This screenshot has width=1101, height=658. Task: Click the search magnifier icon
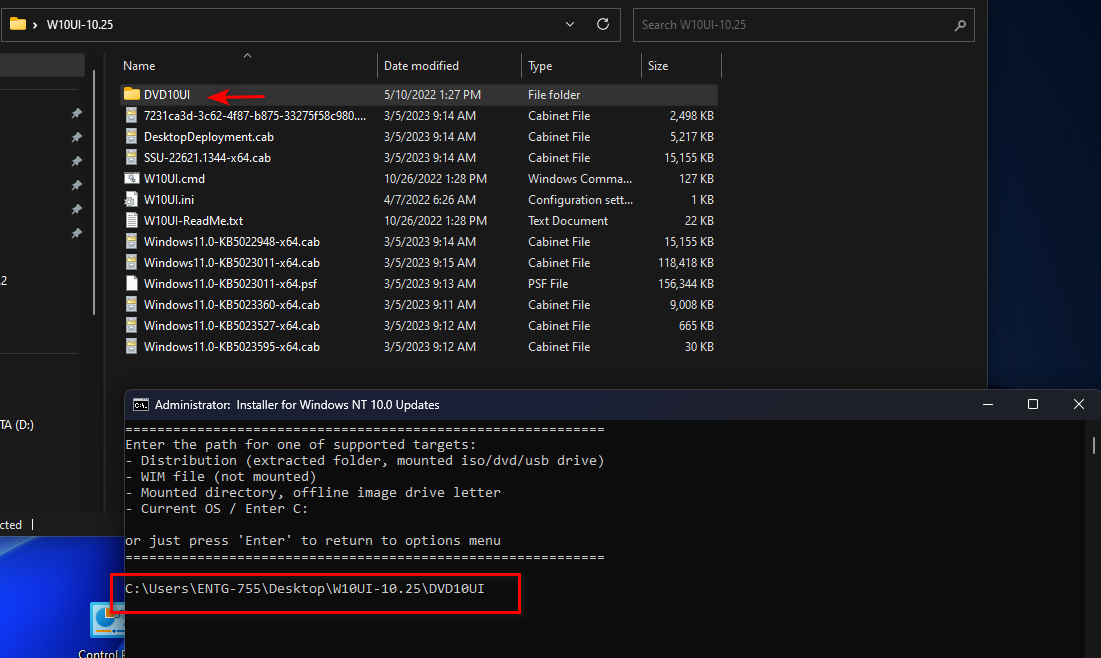click(960, 25)
